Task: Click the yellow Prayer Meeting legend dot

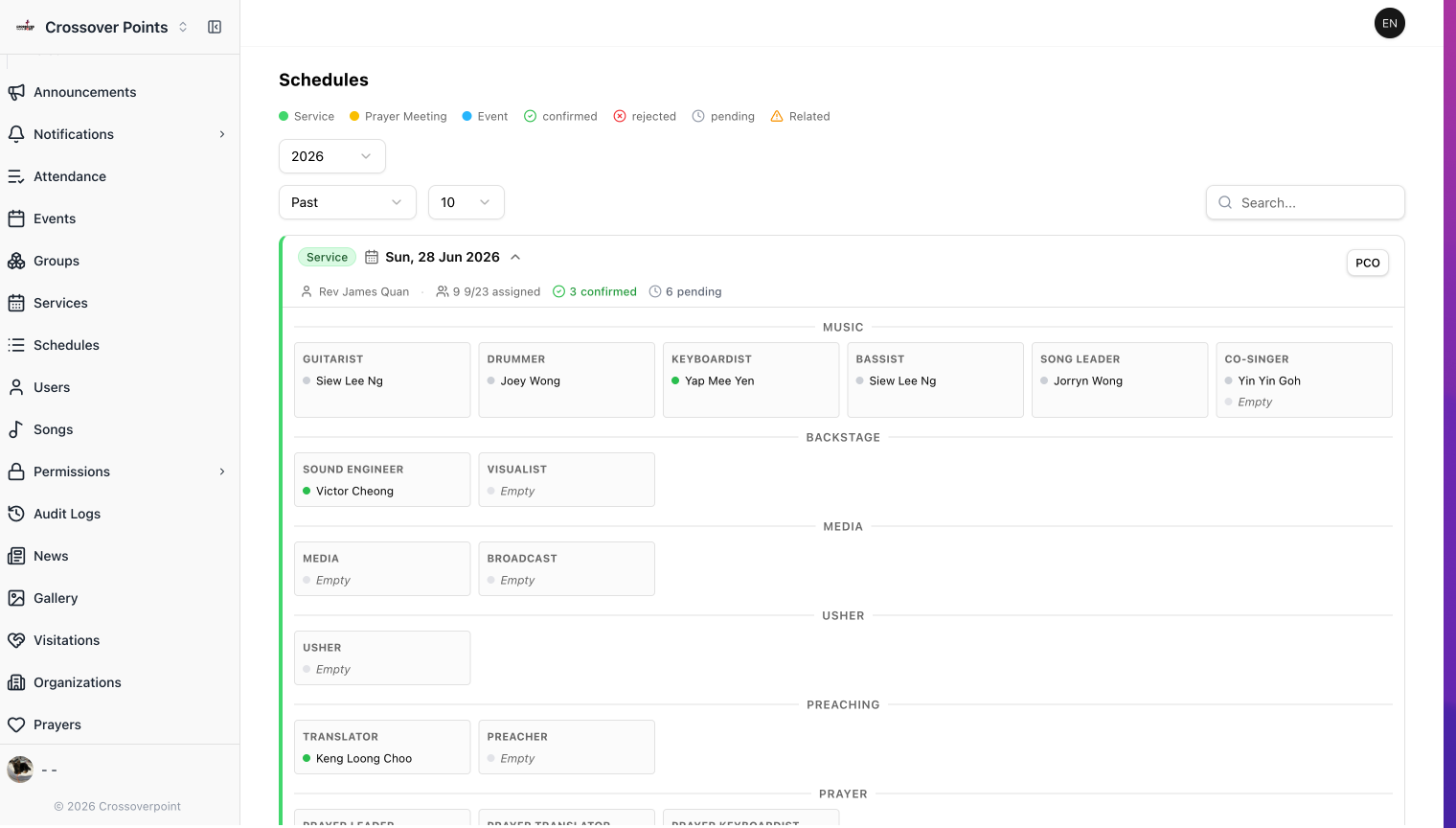Action: click(354, 116)
